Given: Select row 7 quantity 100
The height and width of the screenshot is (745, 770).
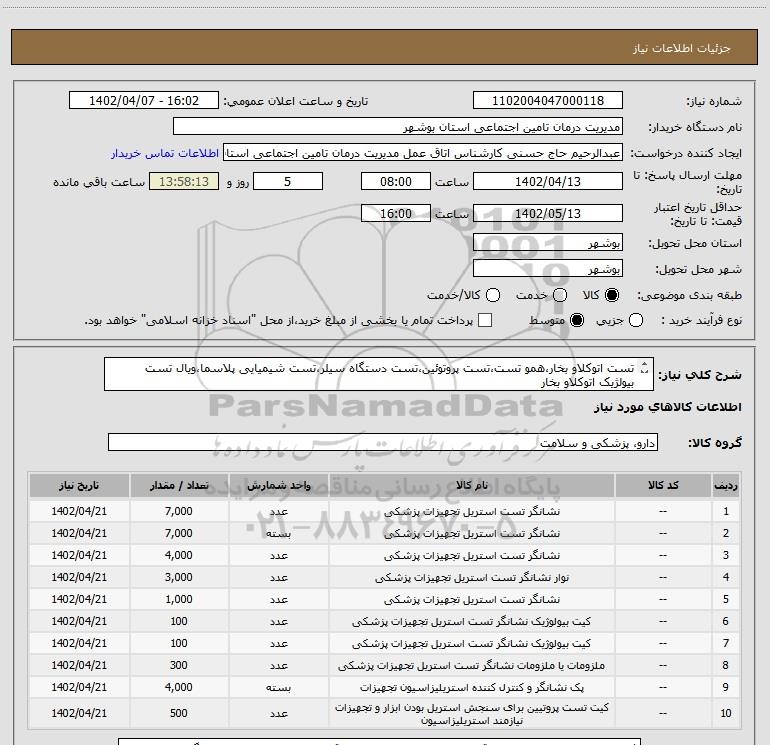Looking at the screenshot, I should click(179, 643).
